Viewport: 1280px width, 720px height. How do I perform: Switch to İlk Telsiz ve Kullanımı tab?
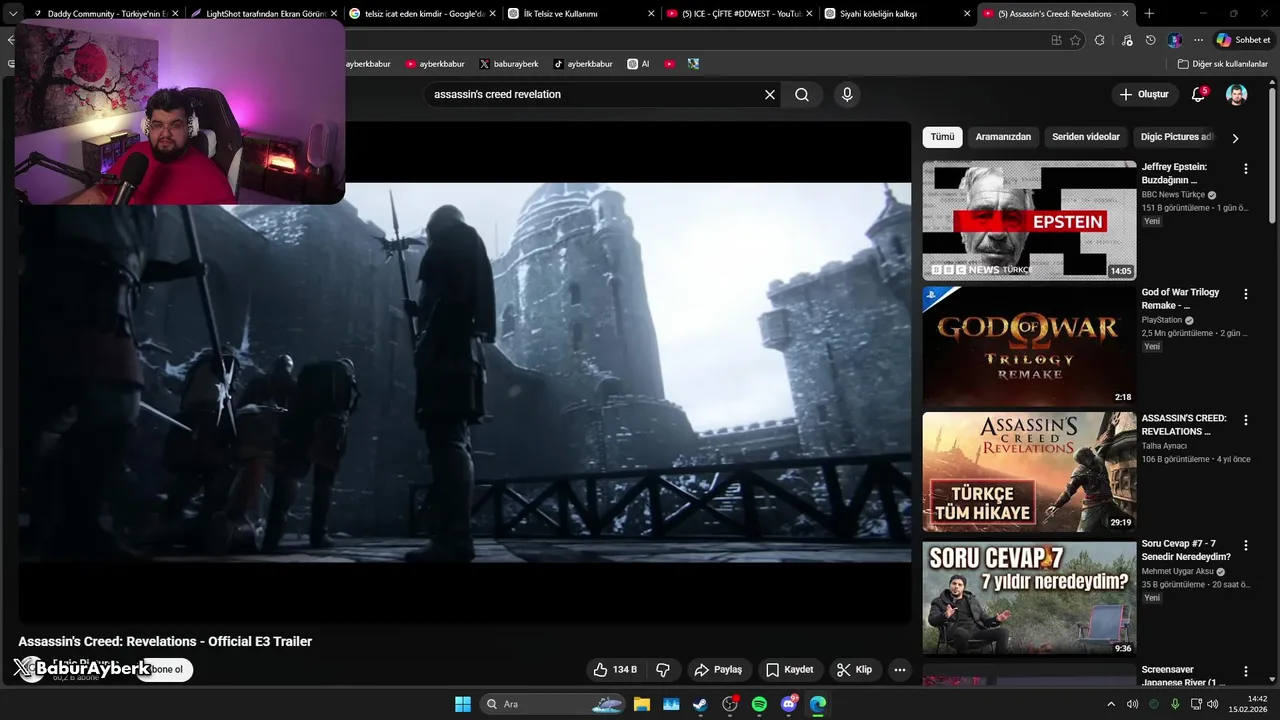point(580,14)
